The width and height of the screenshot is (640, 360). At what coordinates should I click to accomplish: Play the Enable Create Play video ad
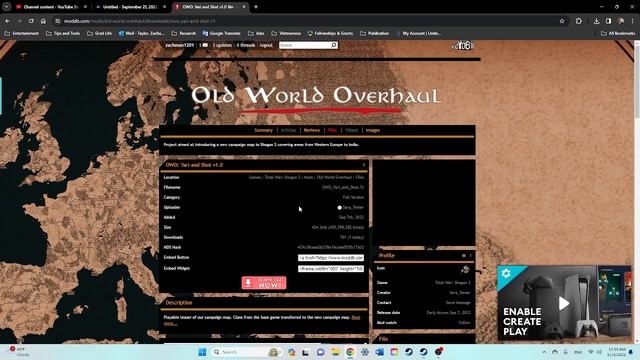(x=564, y=303)
